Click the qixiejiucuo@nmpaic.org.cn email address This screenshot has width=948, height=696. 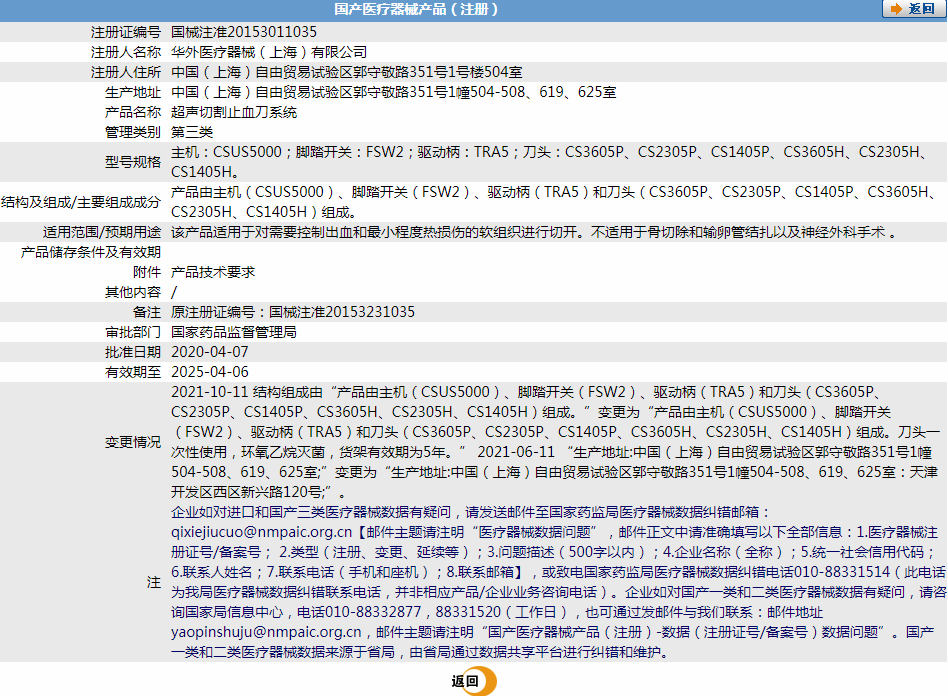pos(262,533)
